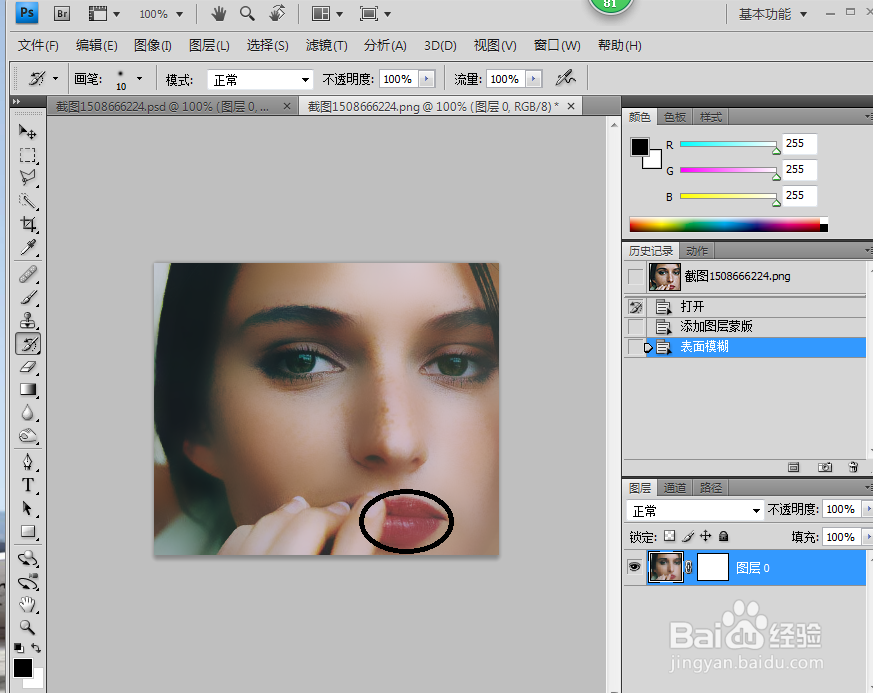Select the Eraser tool
This screenshot has height=693, width=873.
pos(27,367)
